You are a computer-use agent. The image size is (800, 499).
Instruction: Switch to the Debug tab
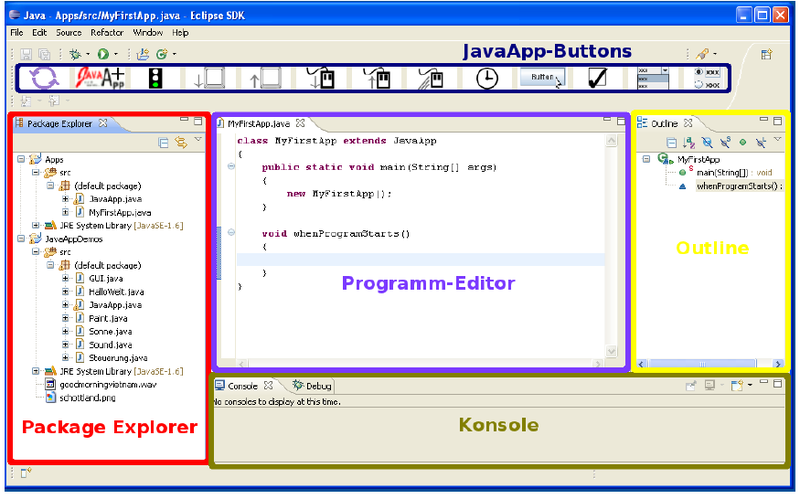[312, 386]
